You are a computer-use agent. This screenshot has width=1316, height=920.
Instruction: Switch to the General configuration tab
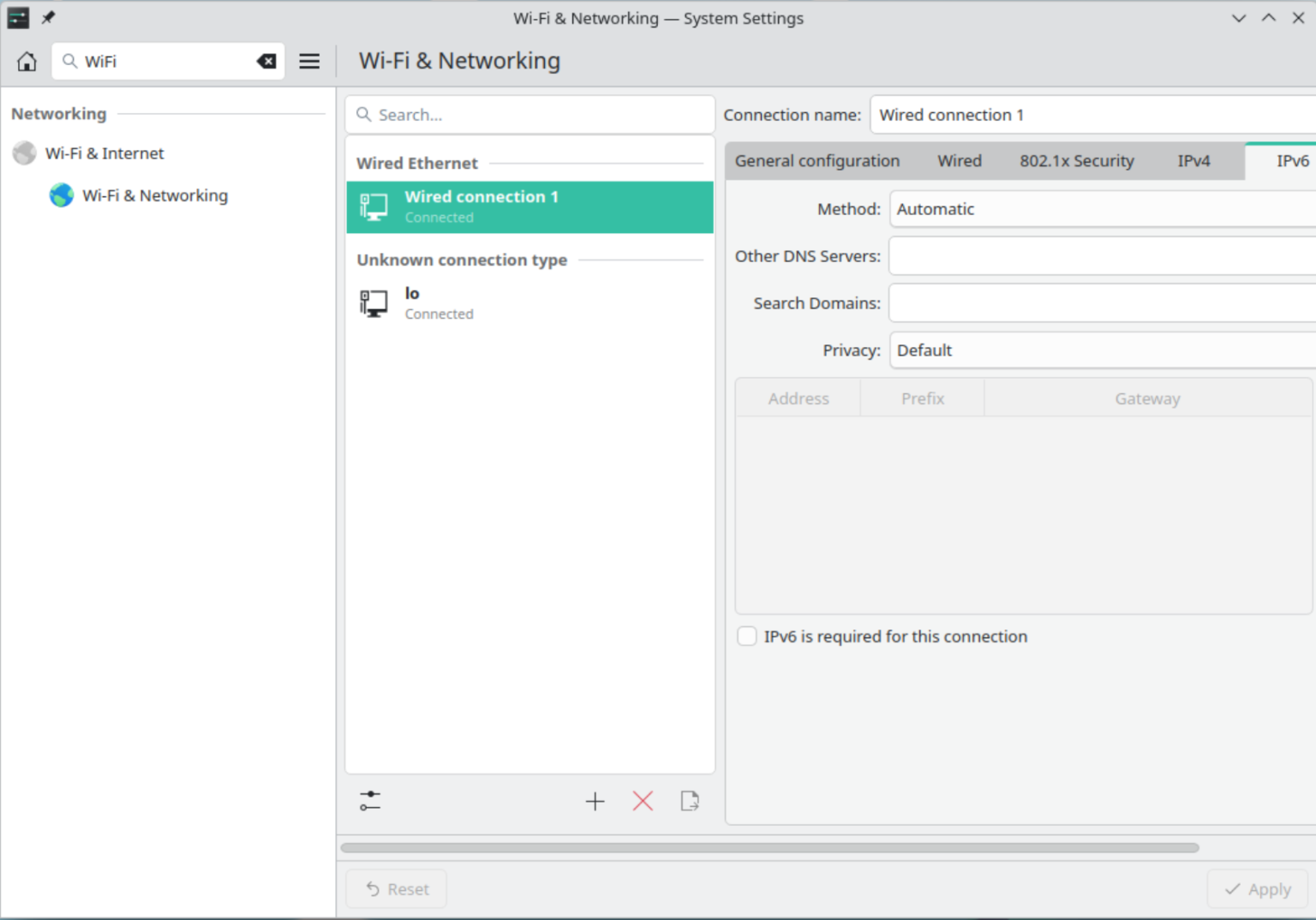point(817,160)
